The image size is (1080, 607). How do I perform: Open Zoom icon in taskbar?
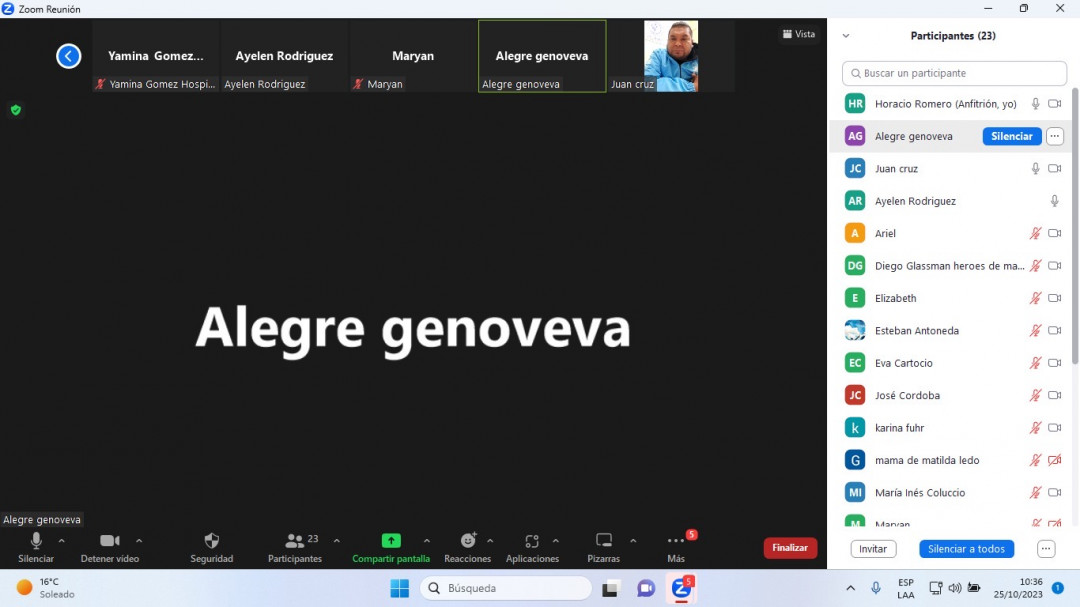click(x=681, y=588)
